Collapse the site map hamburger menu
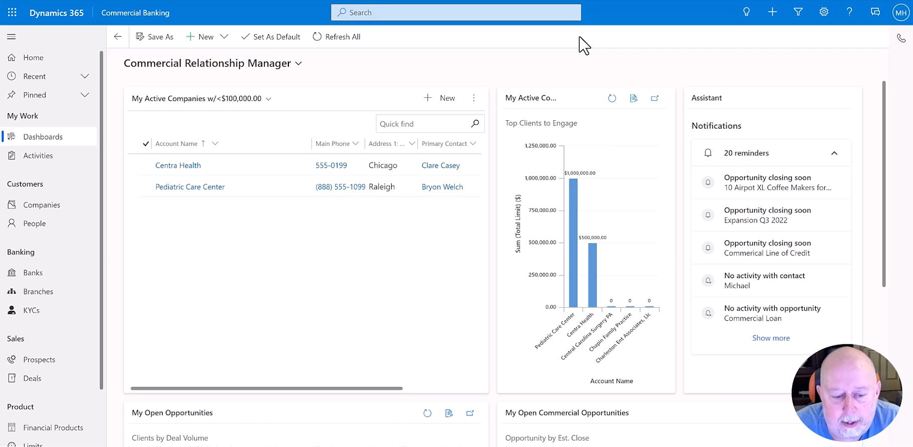Viewport: 913px width, 447px height. point(11,37)
